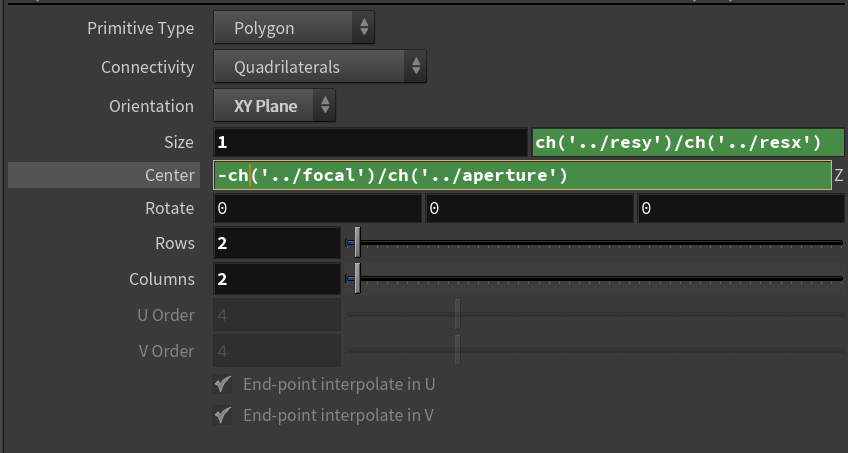Image resolution: width=848 pixels, height=453 pixels.
Task: Click the Rows slider handle
Action: (357, 242)
